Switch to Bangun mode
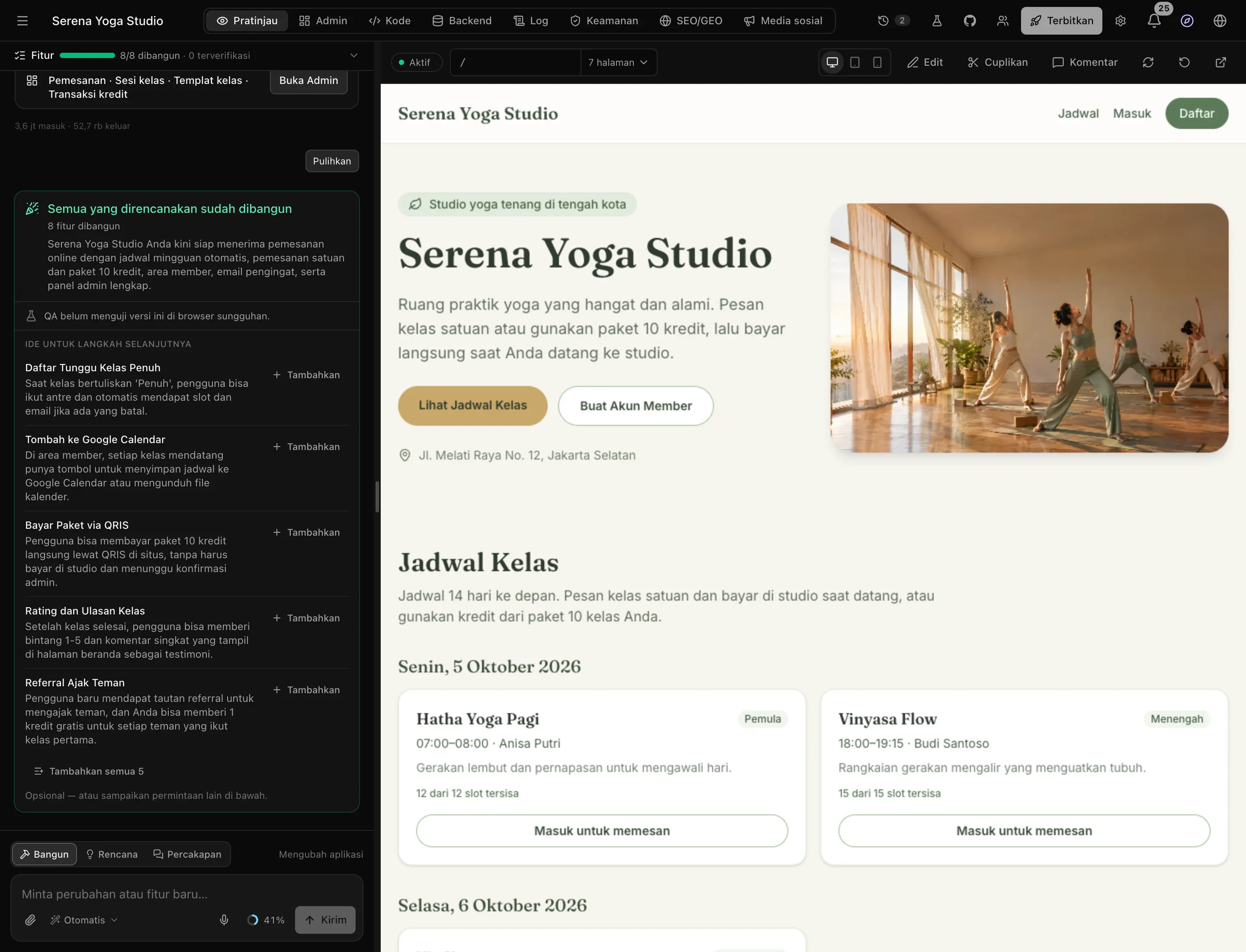Image resolution: width=1246 pixels, height=952 pixels. coord(44,854)
